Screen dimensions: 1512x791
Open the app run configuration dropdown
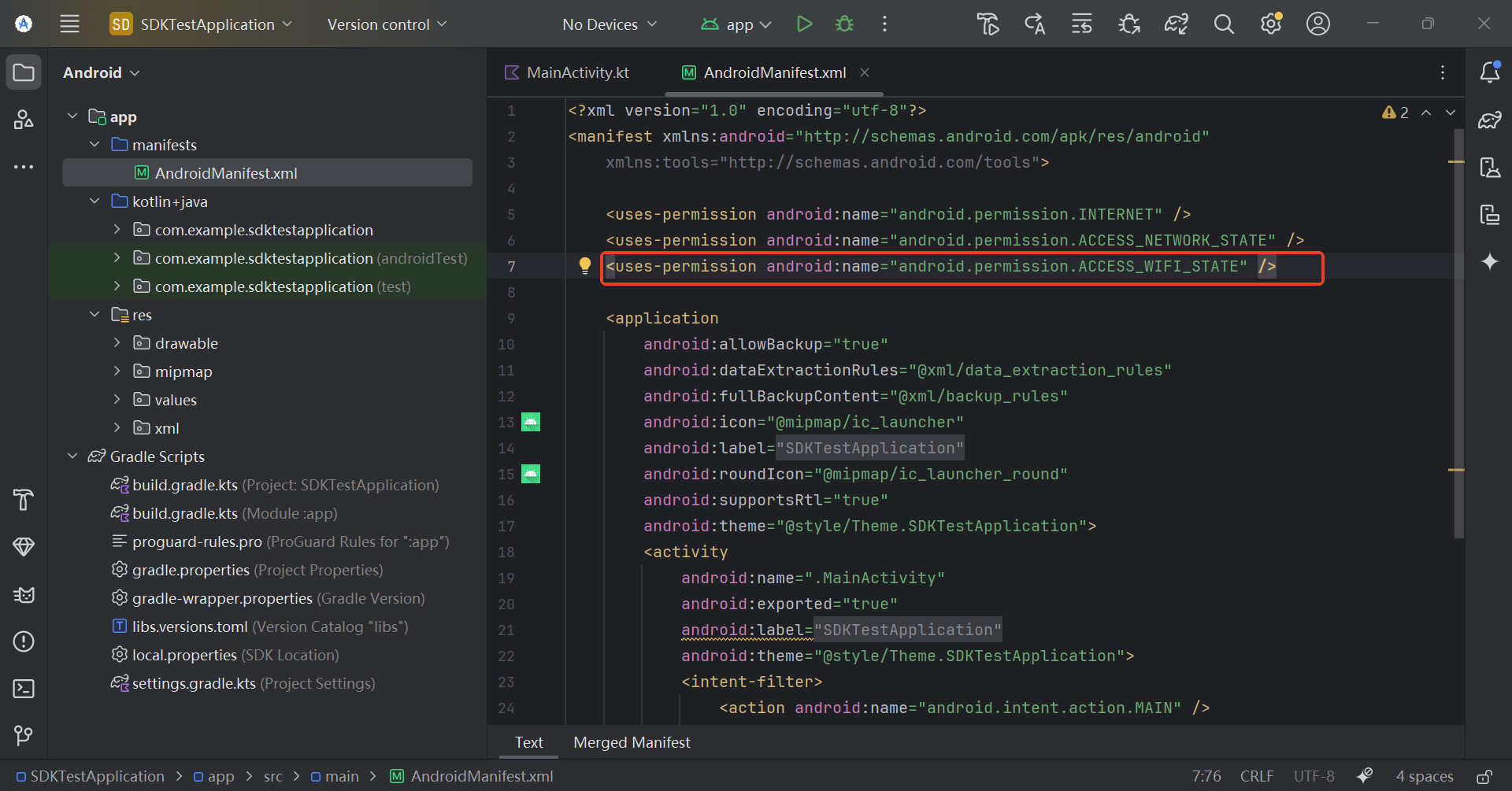coord(736,24)
